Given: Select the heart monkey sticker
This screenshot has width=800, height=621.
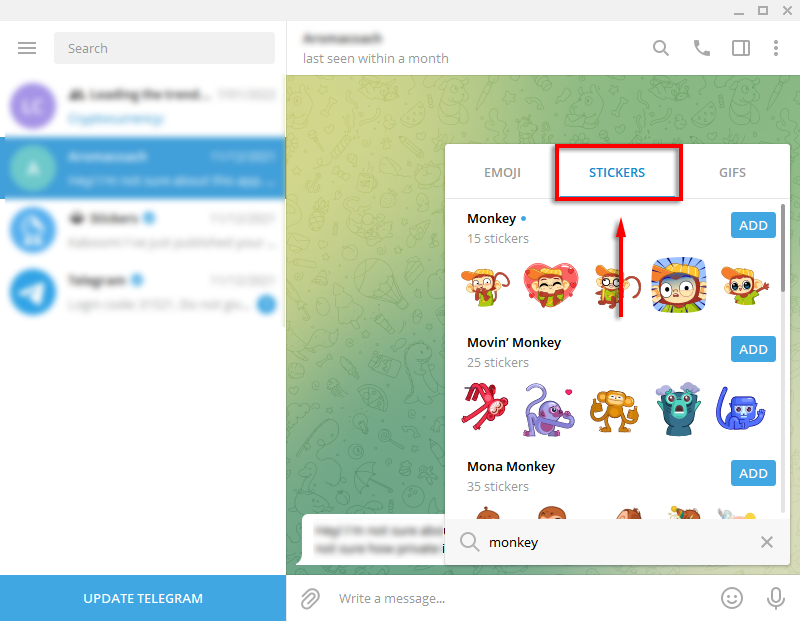Looking at the screenshot, I should 551,285.
